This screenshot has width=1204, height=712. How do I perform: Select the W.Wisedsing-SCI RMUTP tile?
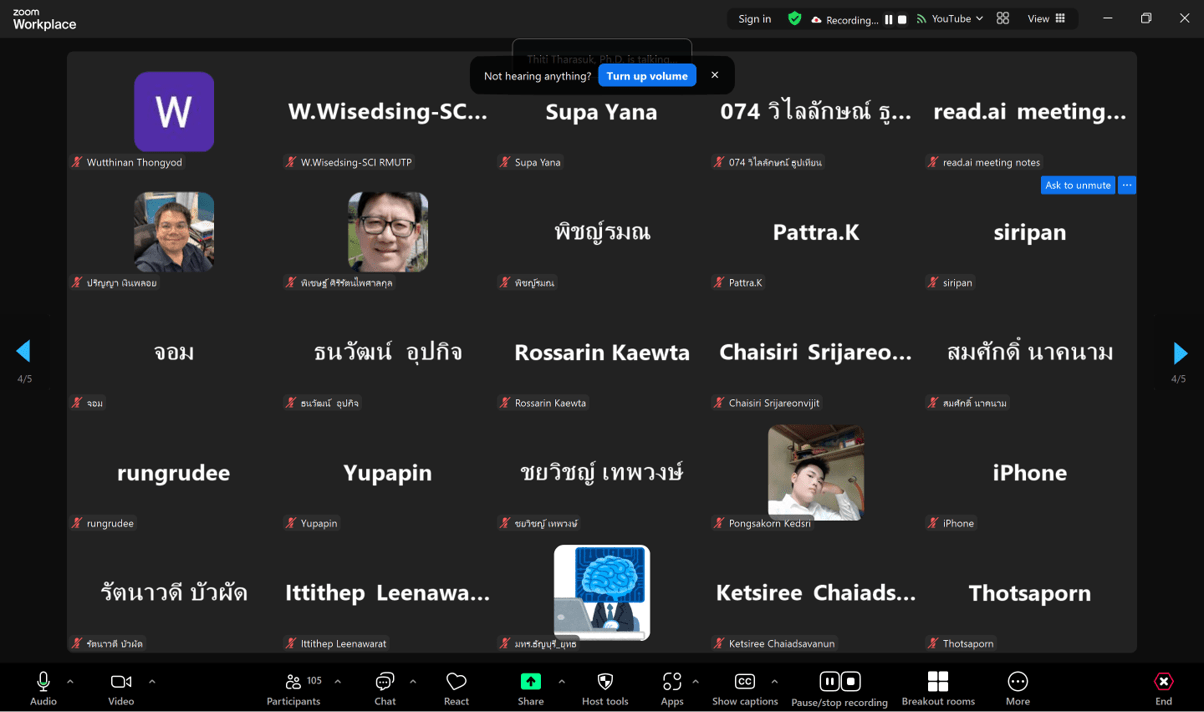coord(388,111)
